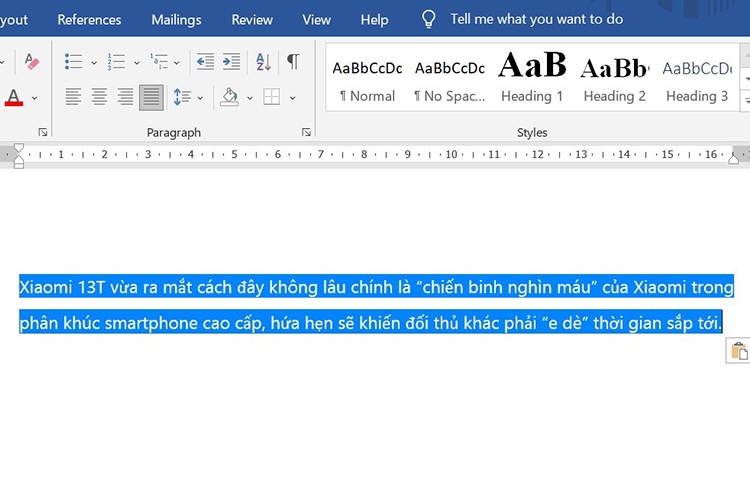Click "Xiaomi 13T" at the paragraph start
This screenshot has height=500, width=750.
pos(62,287)
